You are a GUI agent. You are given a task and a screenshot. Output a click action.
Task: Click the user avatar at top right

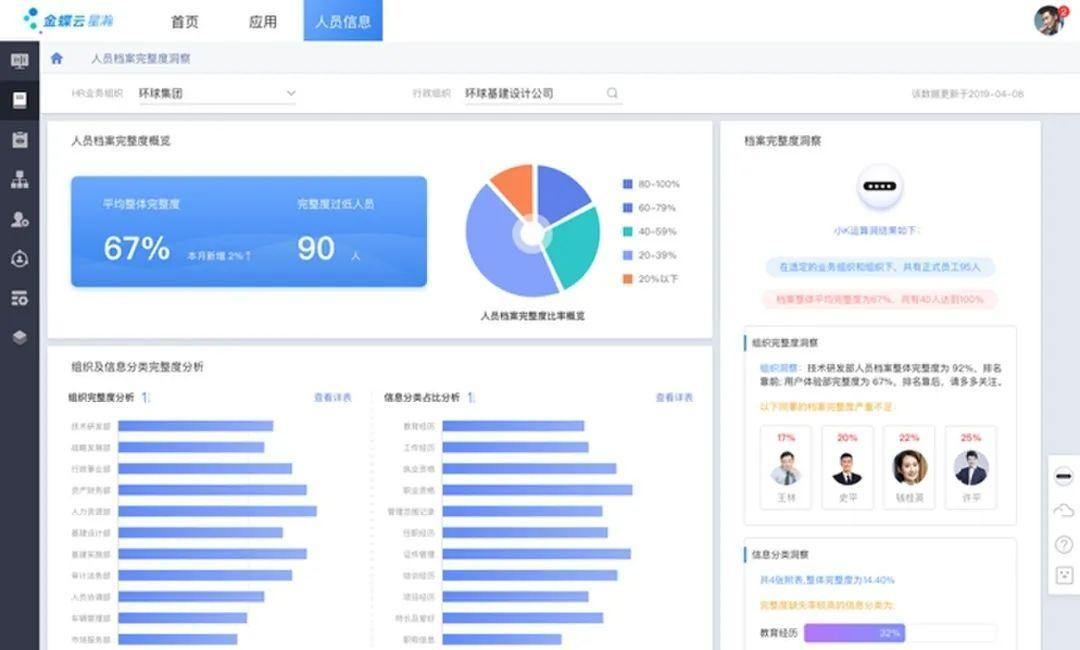(1050, 20)
